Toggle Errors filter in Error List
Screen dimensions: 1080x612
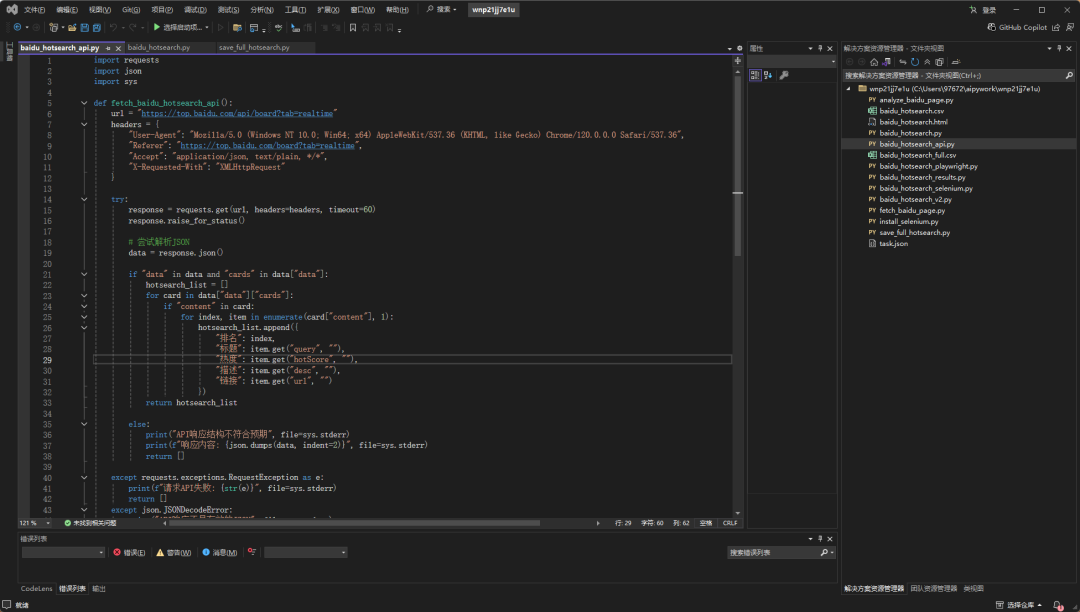click(129, 552)
